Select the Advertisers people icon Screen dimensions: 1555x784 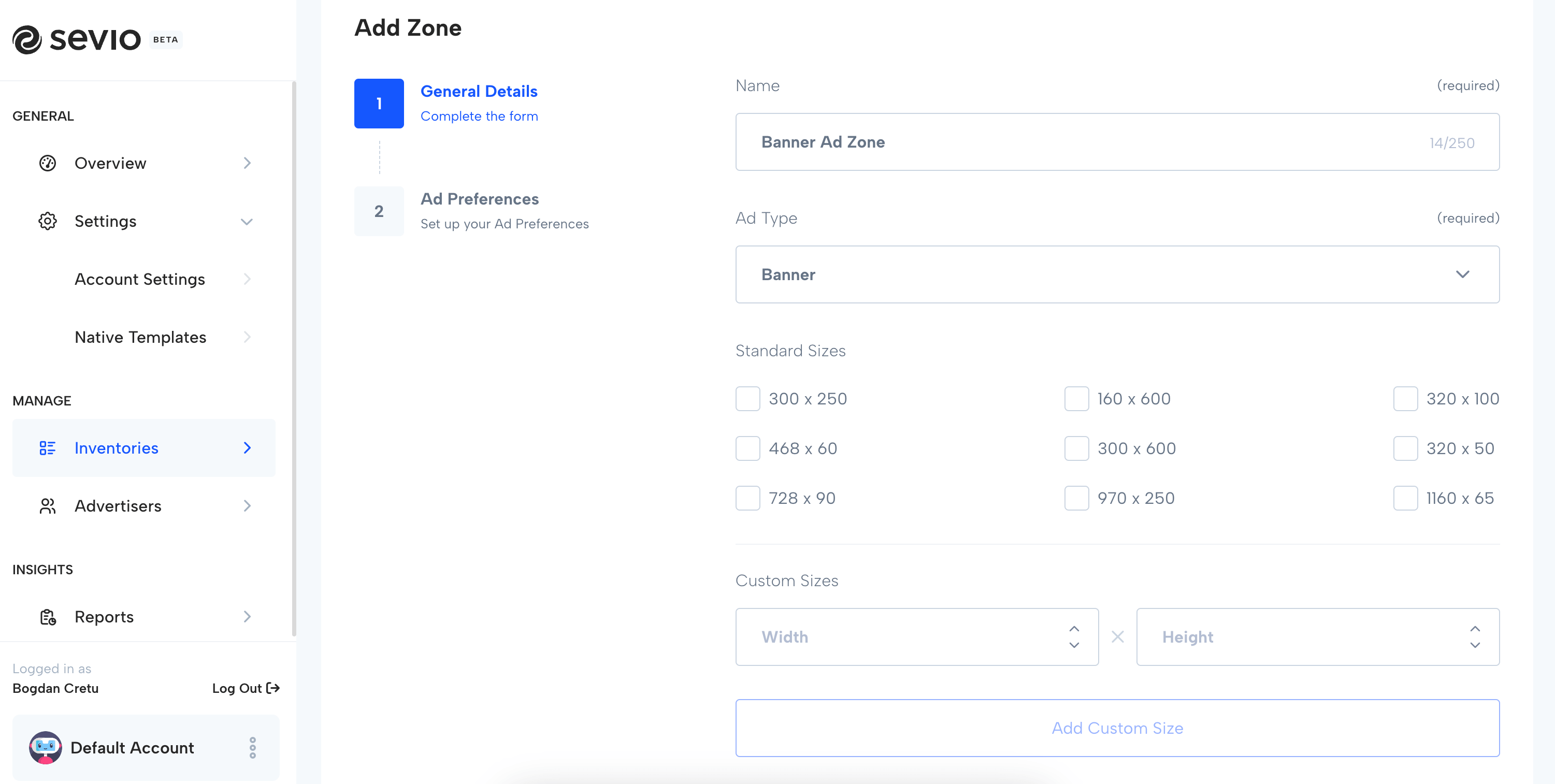48,506
